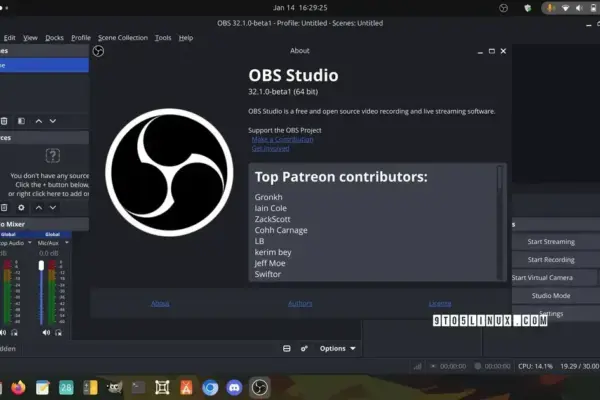Image resolution: width=600 pixels, height=400 pixels.
Task: Open the Scene Collection menu
Action: 123,38
